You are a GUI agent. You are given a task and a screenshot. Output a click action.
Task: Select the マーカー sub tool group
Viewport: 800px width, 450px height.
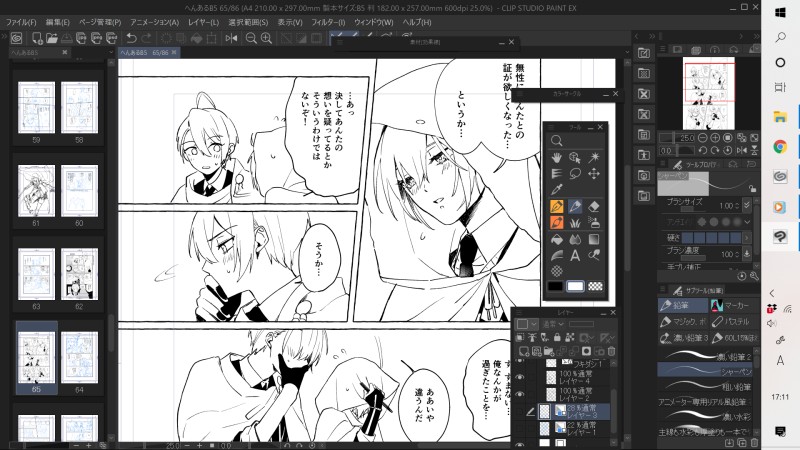click(x=733, y=305)
